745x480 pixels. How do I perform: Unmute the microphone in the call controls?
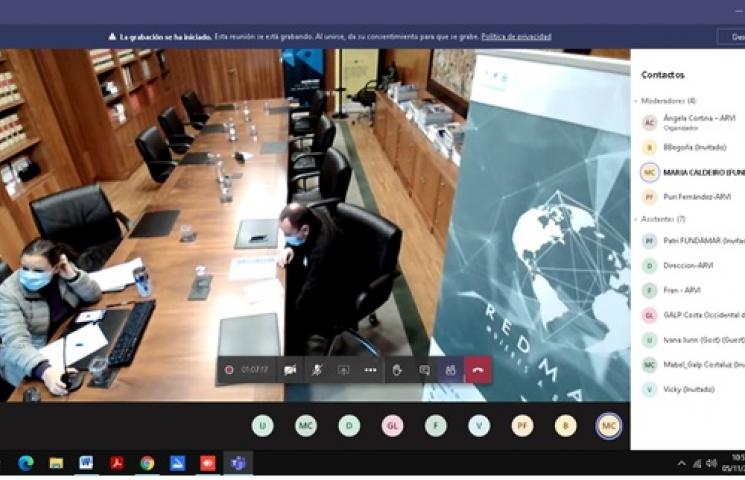click(316, 370)
